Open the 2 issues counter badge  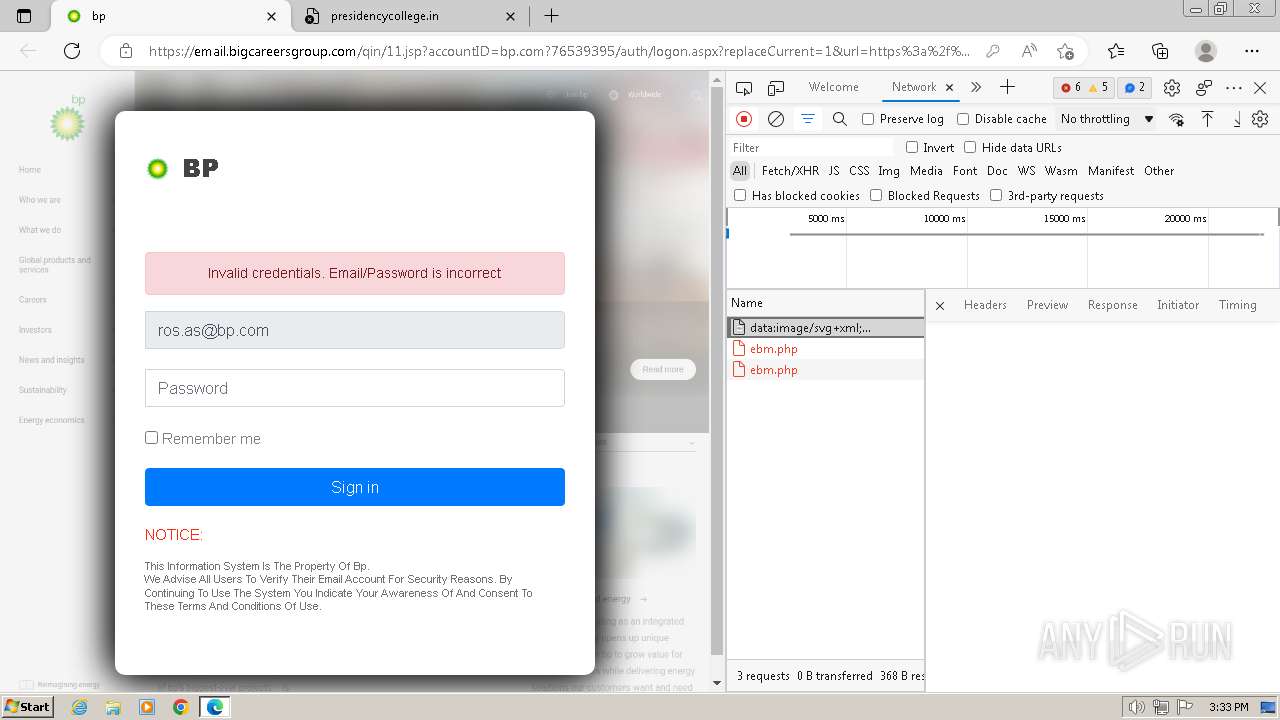[x=1134, y=88]
